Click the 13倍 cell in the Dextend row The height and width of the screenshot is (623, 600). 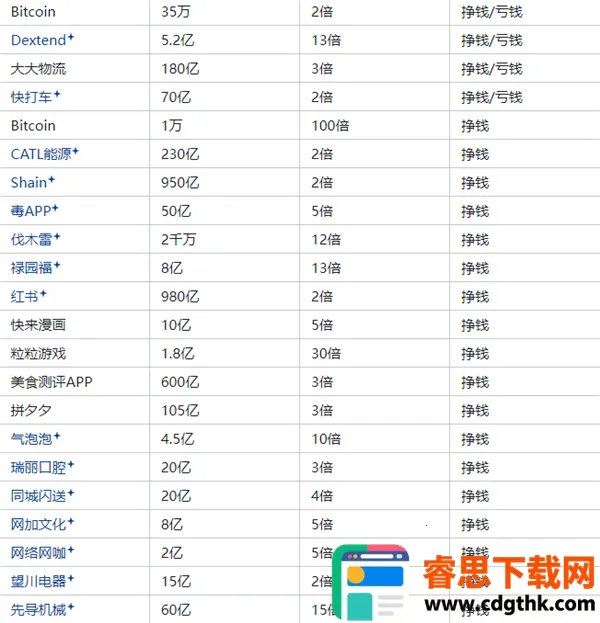(x=375, y=40)
